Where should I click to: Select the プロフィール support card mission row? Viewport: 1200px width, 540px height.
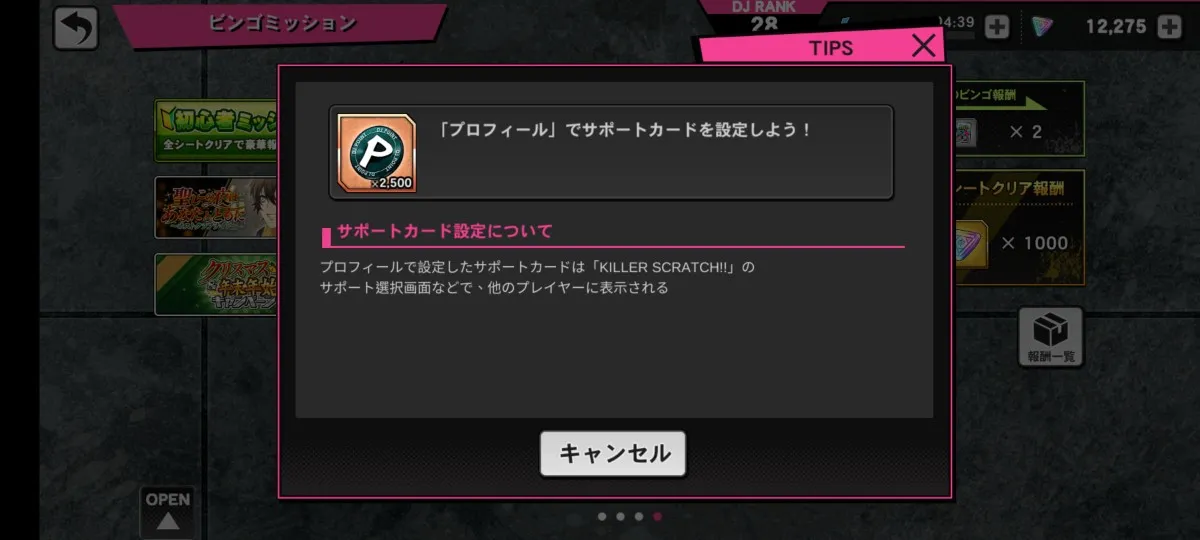(x=611, y=152)
